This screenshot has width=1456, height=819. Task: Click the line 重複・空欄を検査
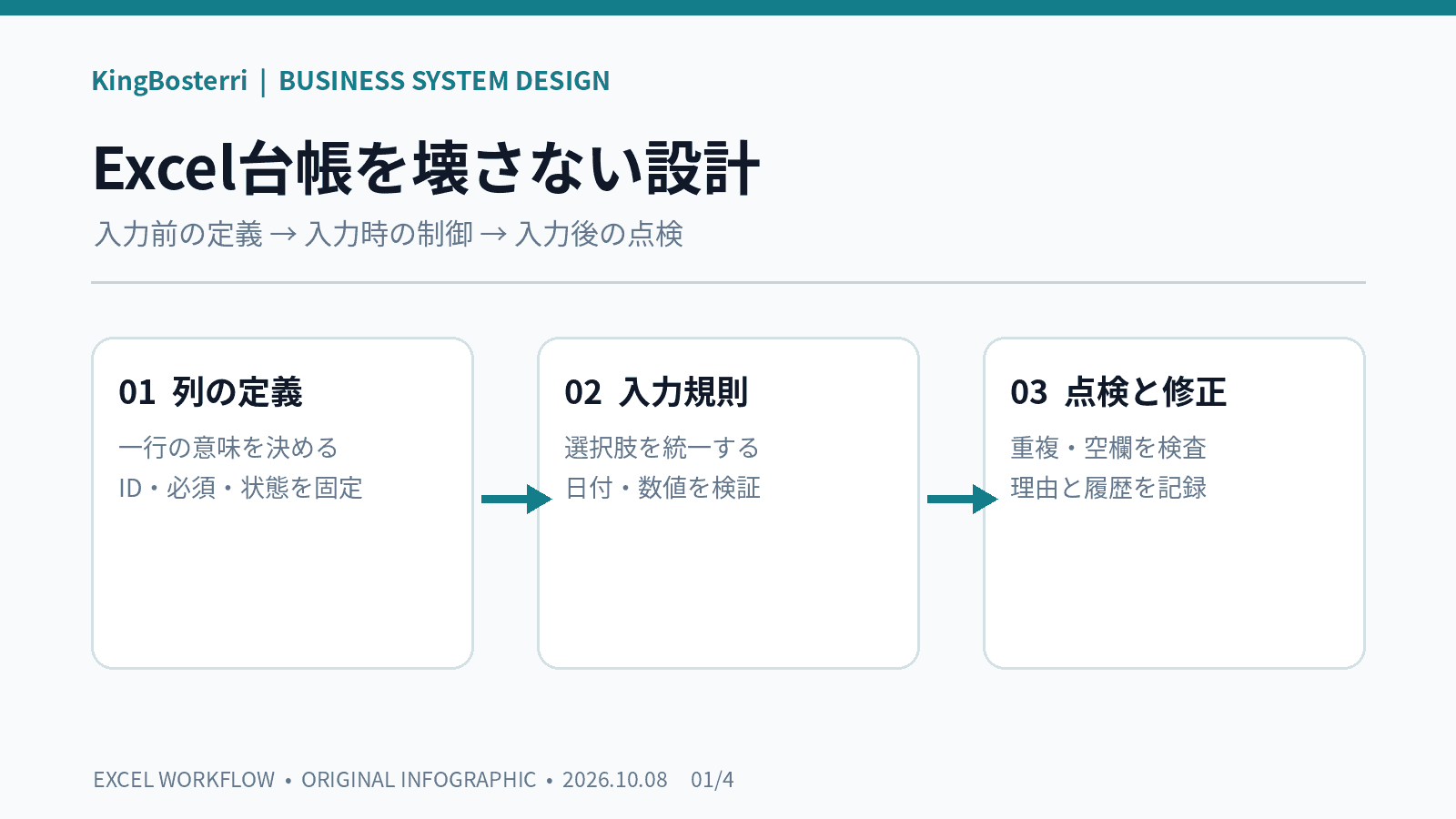point(1108,448)
